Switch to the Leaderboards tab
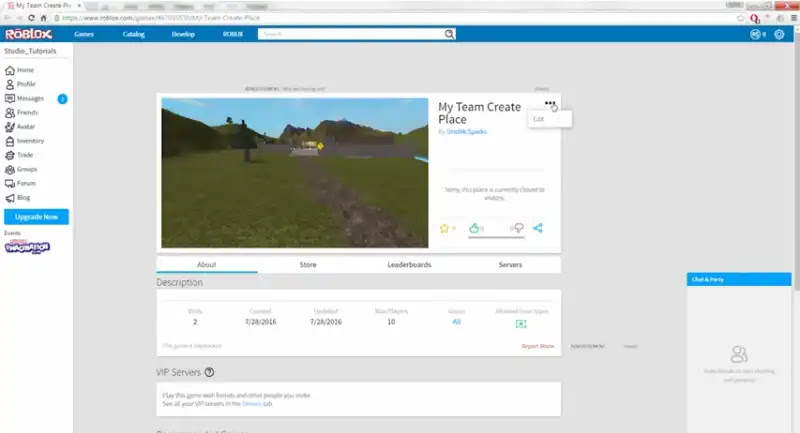800x433 pixels. (409, 265)
